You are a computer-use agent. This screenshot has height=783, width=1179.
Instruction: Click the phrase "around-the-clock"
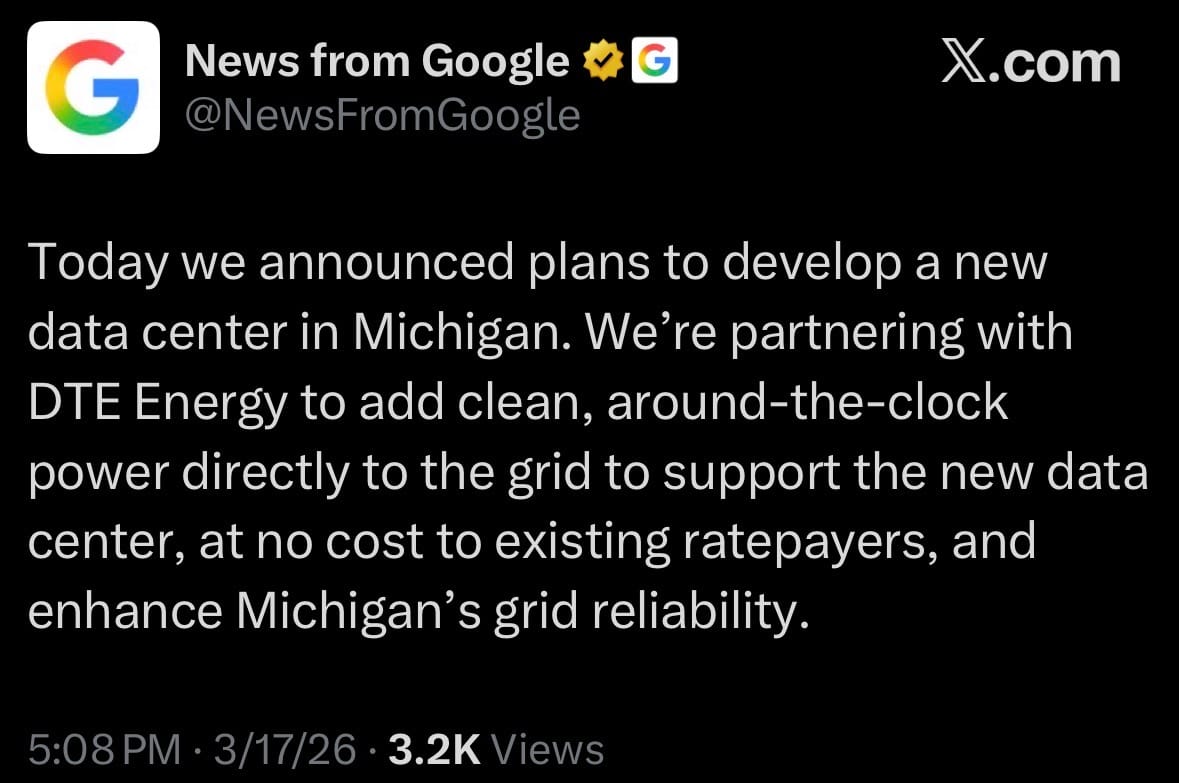point(807,403)
